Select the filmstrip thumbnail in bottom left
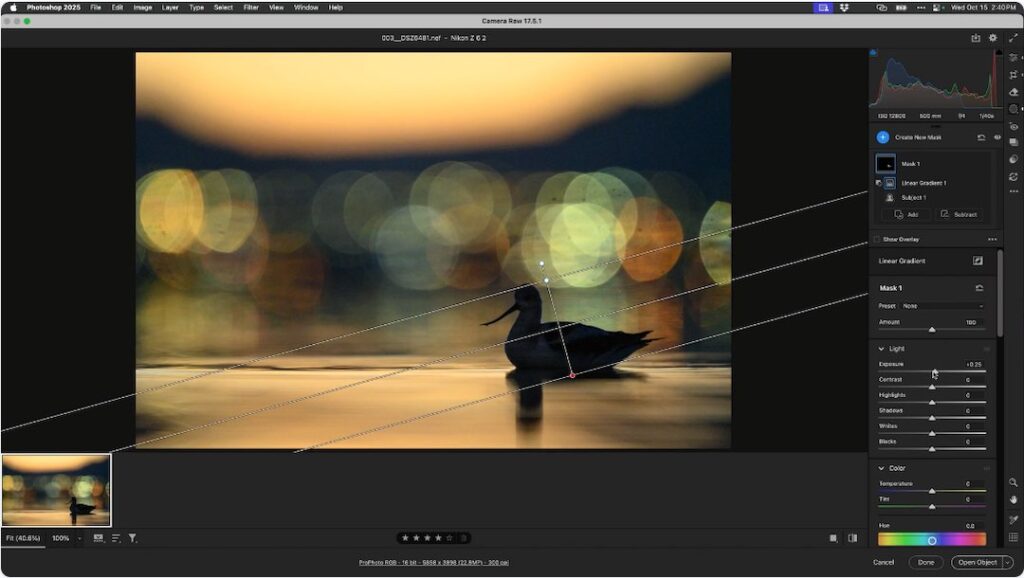This screenshot has width=1024, height=578. [57, 491]
